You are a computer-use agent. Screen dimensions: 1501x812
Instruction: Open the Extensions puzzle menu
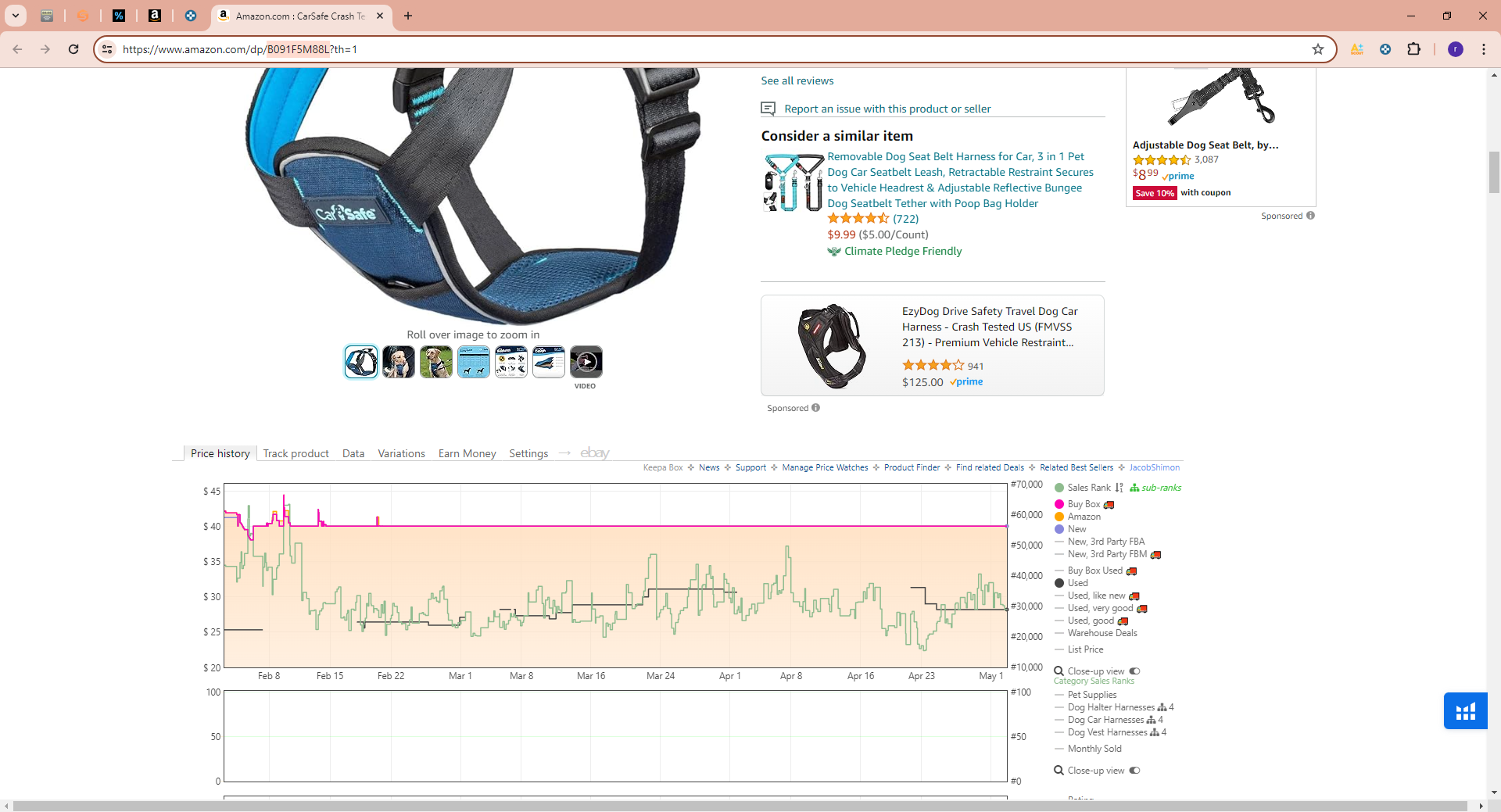(x=1413, y=49)
